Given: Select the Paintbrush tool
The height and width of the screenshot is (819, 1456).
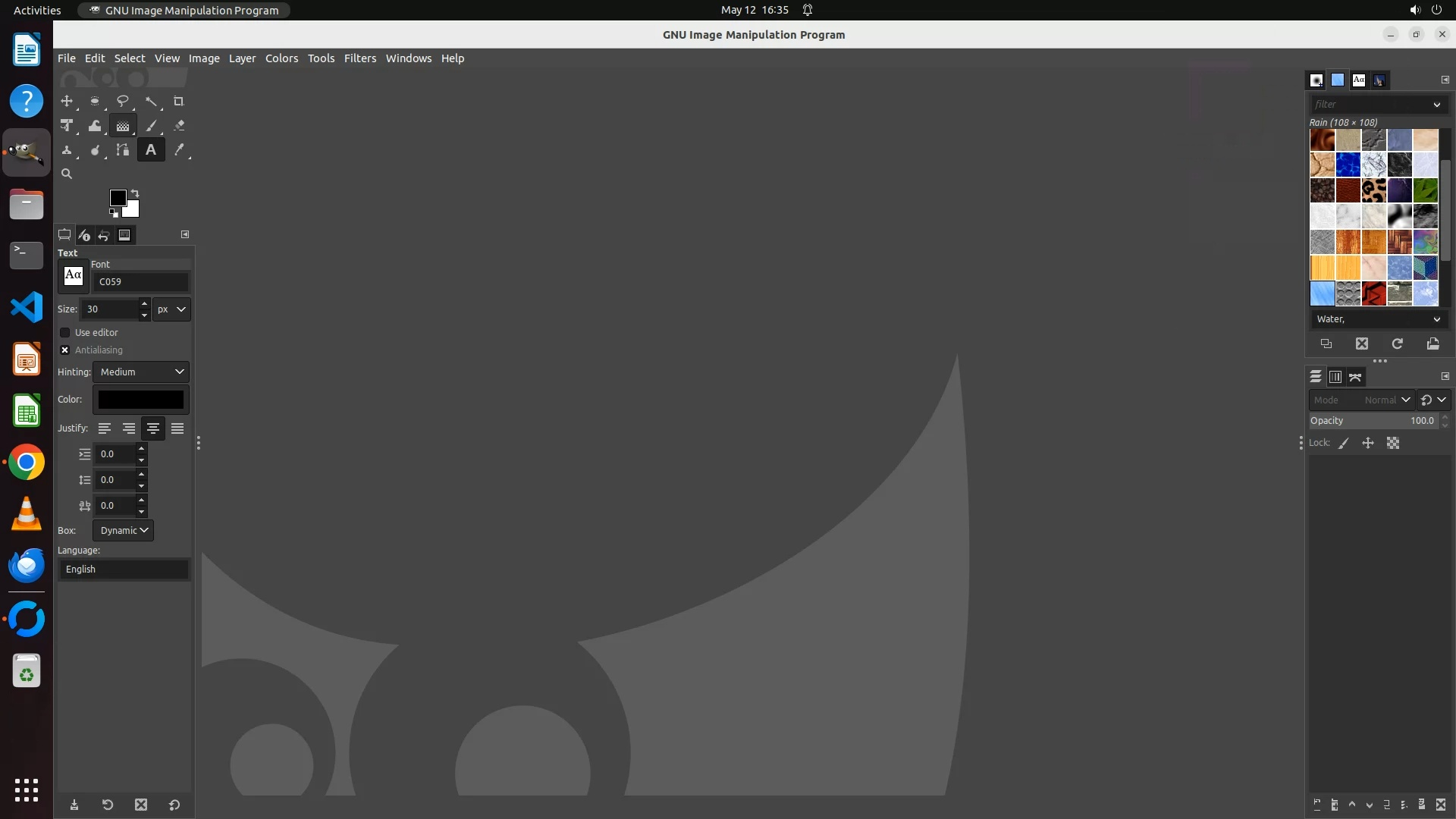Looking at the screenshot, I should point(151,126).
